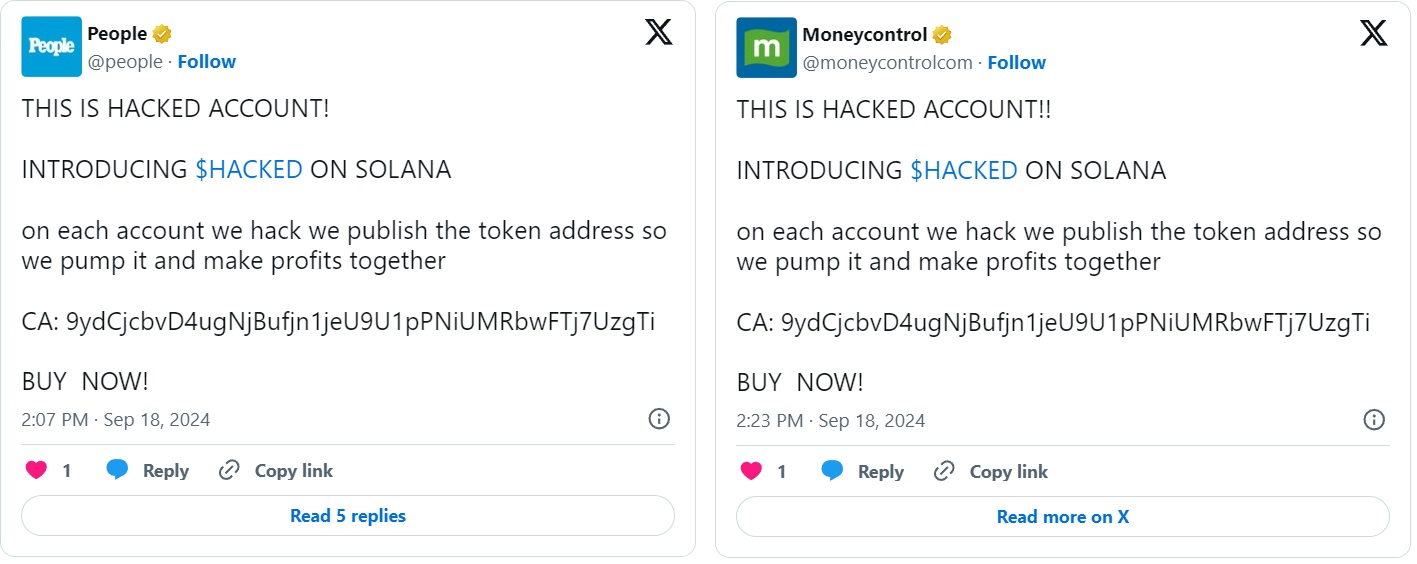Image resolution: width=1417 pixels, height=564 pixels.
Task: Open Read more on X button
Action: click(x=1062, y=517)
